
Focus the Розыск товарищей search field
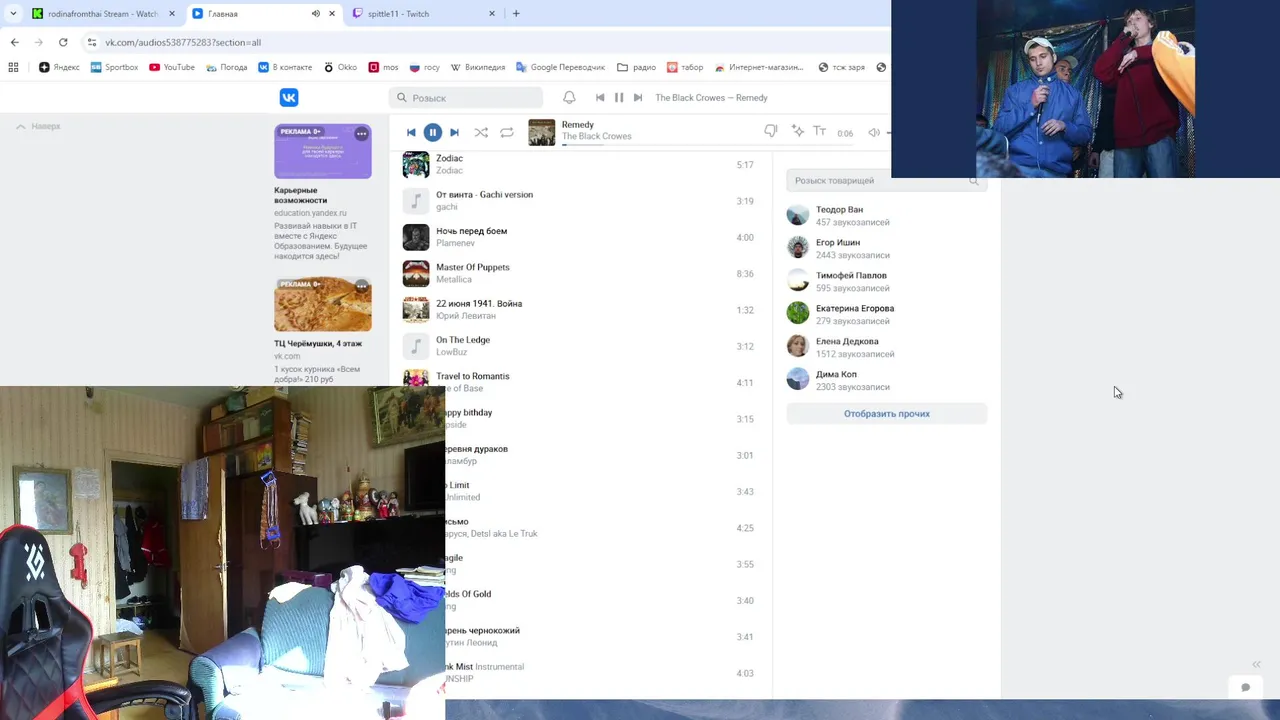tap(887, 181)
